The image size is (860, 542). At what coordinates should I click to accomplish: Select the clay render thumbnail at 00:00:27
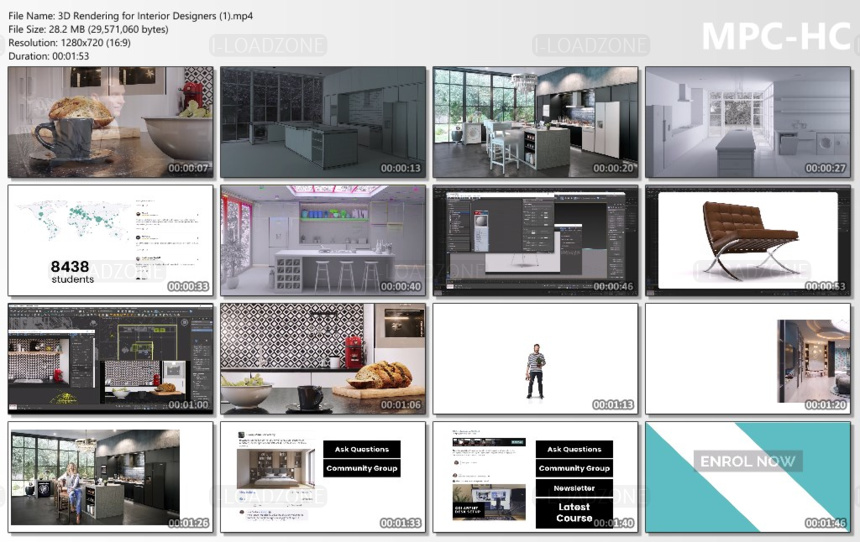point(748,122)
